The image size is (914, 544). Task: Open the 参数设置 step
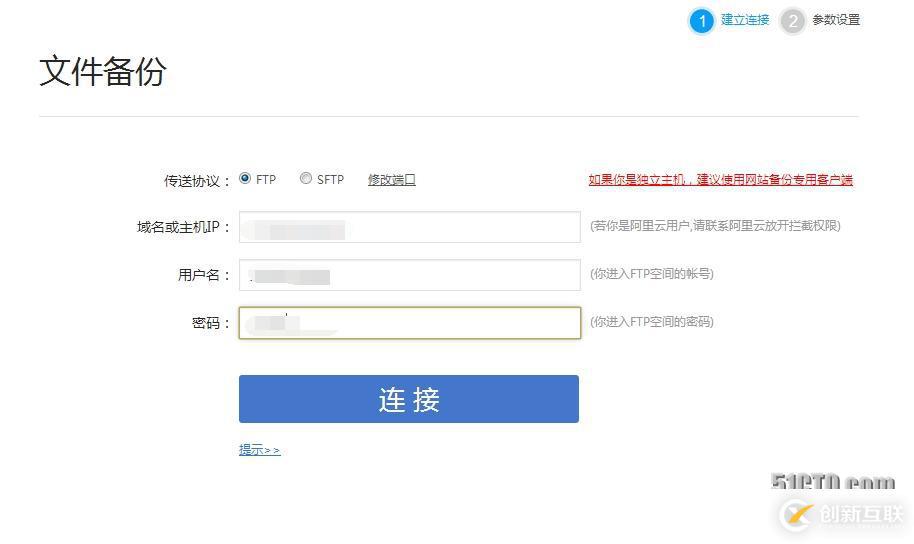coord(836,20)
